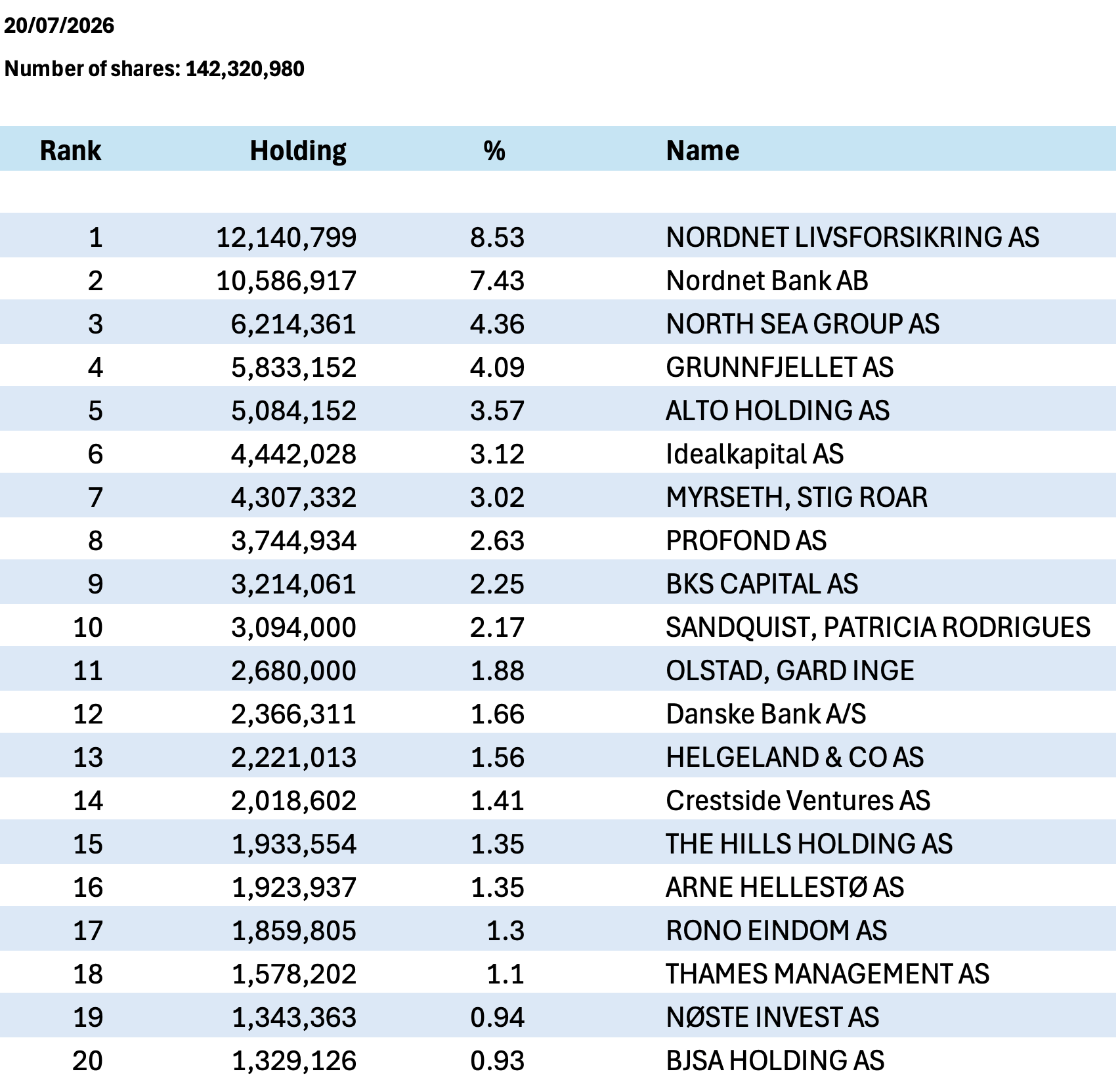
Task: Select SANDQUIST, PATRICIA RODRIGUES name cell
Action: point(878,627)
